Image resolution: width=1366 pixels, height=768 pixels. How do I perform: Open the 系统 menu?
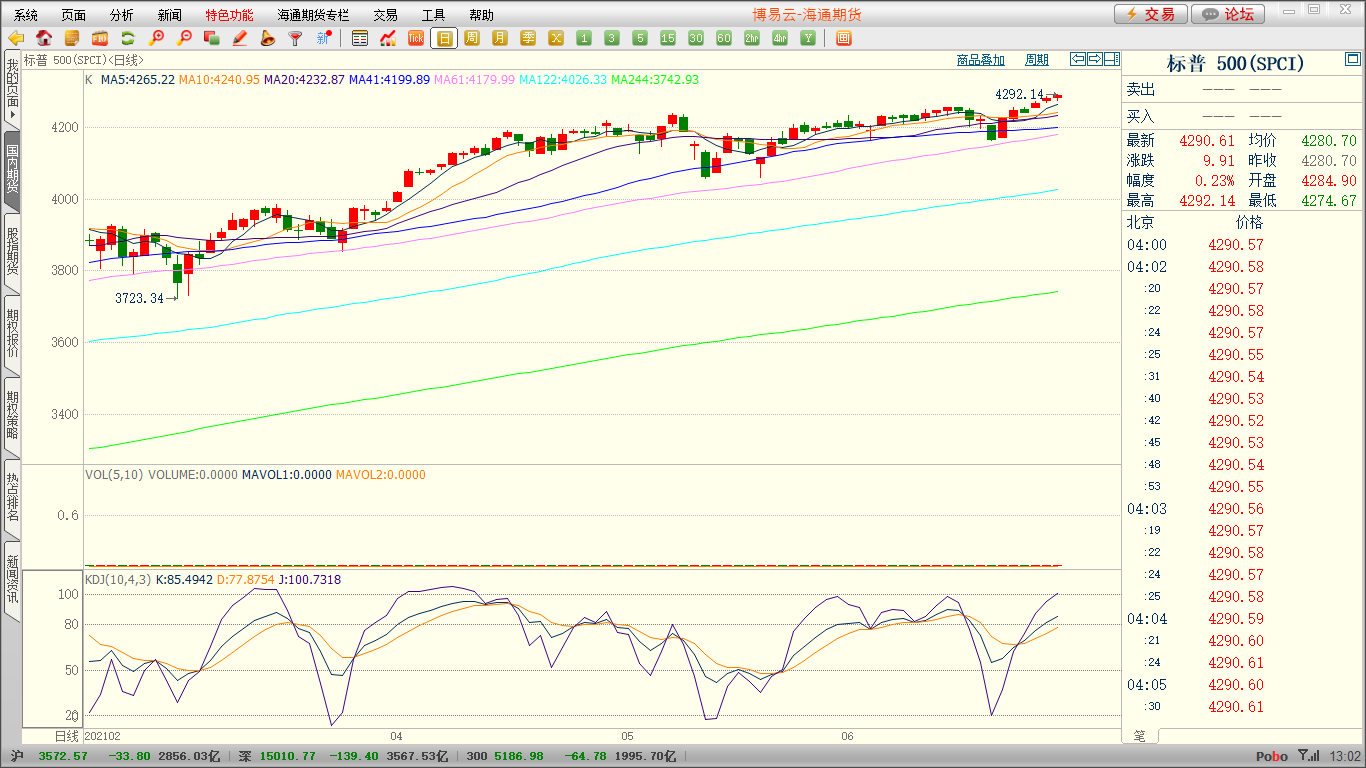click(x=26, y=15)
